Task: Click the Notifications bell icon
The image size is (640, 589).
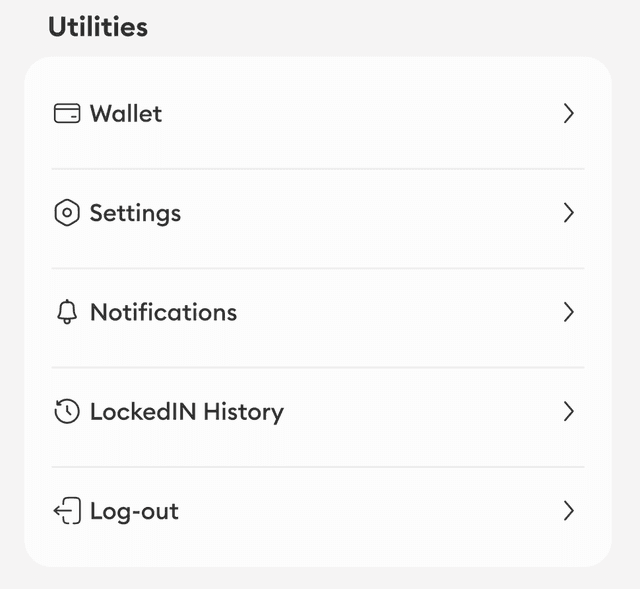Action: (66, 312)
